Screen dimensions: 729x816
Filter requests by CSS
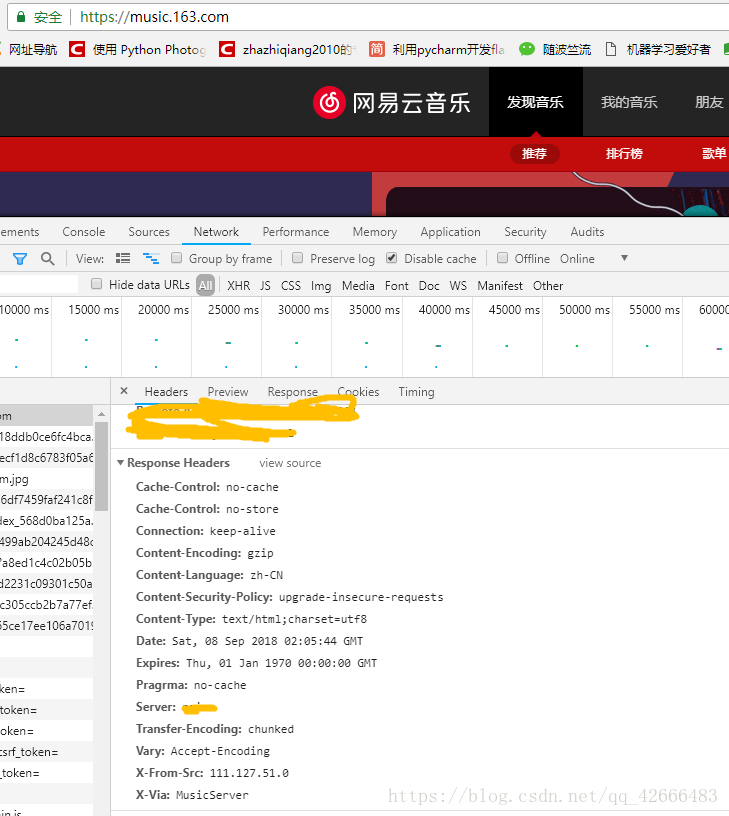[291, 286]
